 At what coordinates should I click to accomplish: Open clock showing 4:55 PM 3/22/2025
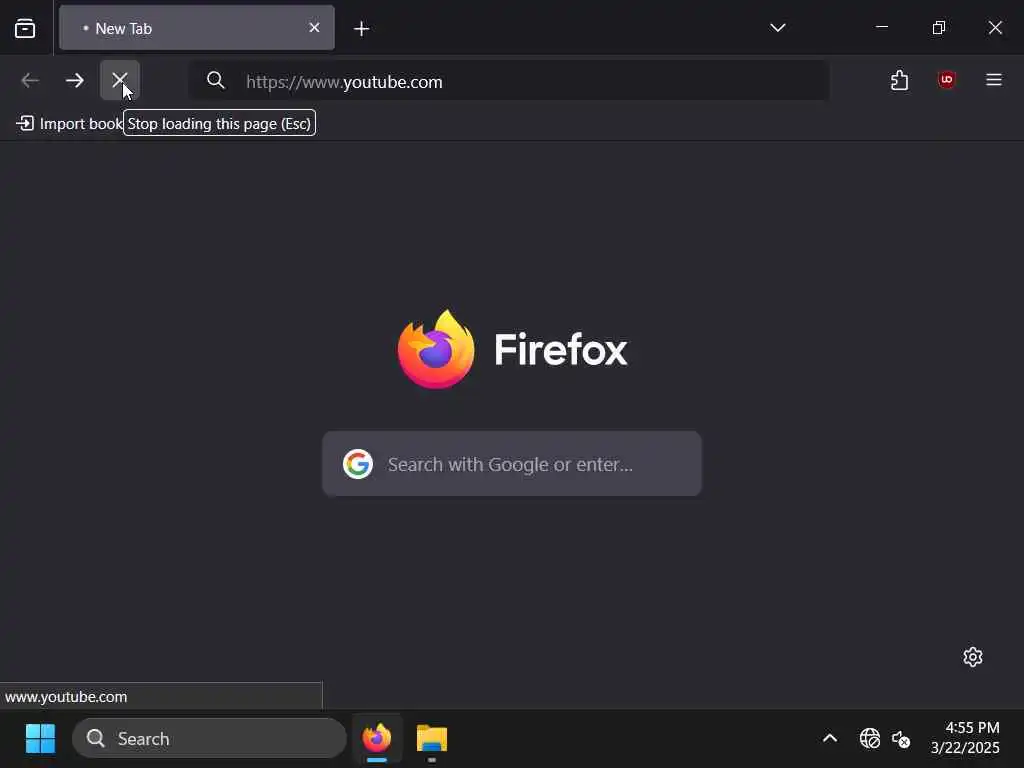(x=965, y=737)
